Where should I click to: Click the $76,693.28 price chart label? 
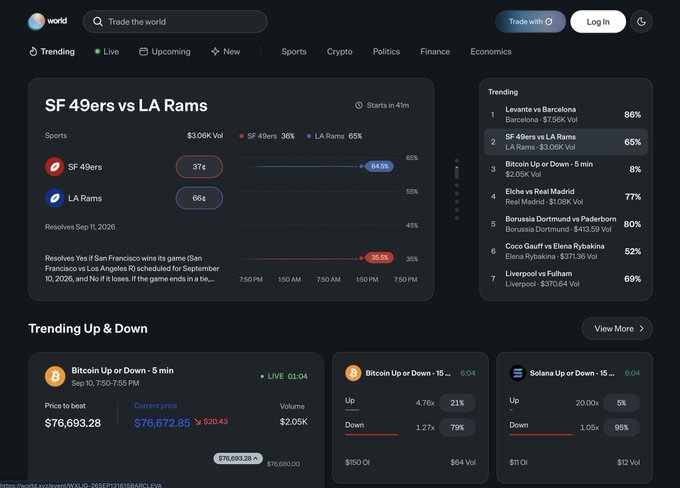pos(238,459)
